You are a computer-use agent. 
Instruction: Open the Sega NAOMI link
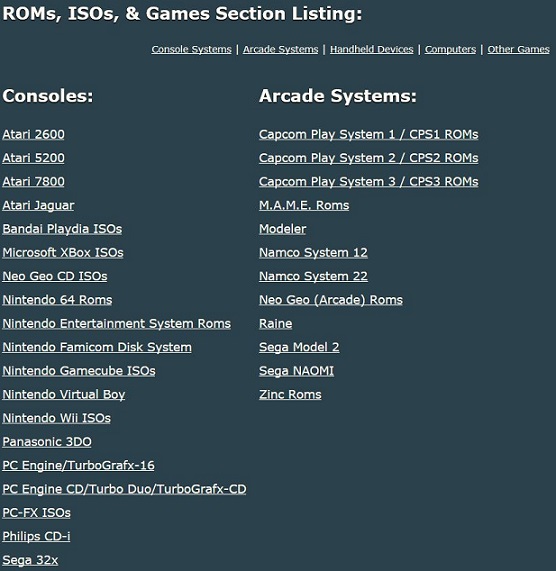[x=296, y=371]
